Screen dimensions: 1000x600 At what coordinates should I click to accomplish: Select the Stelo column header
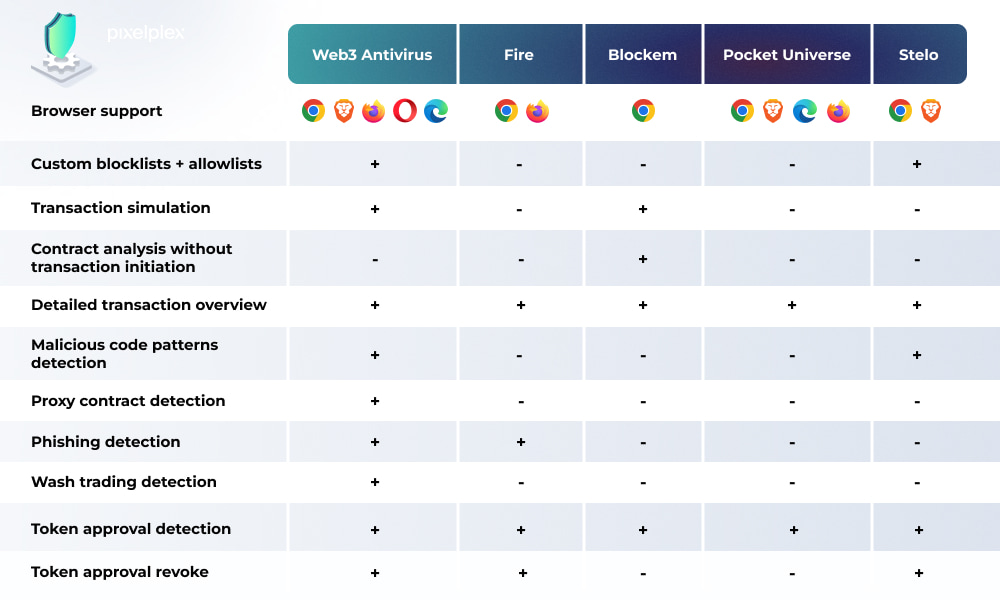tap(920, 54)
